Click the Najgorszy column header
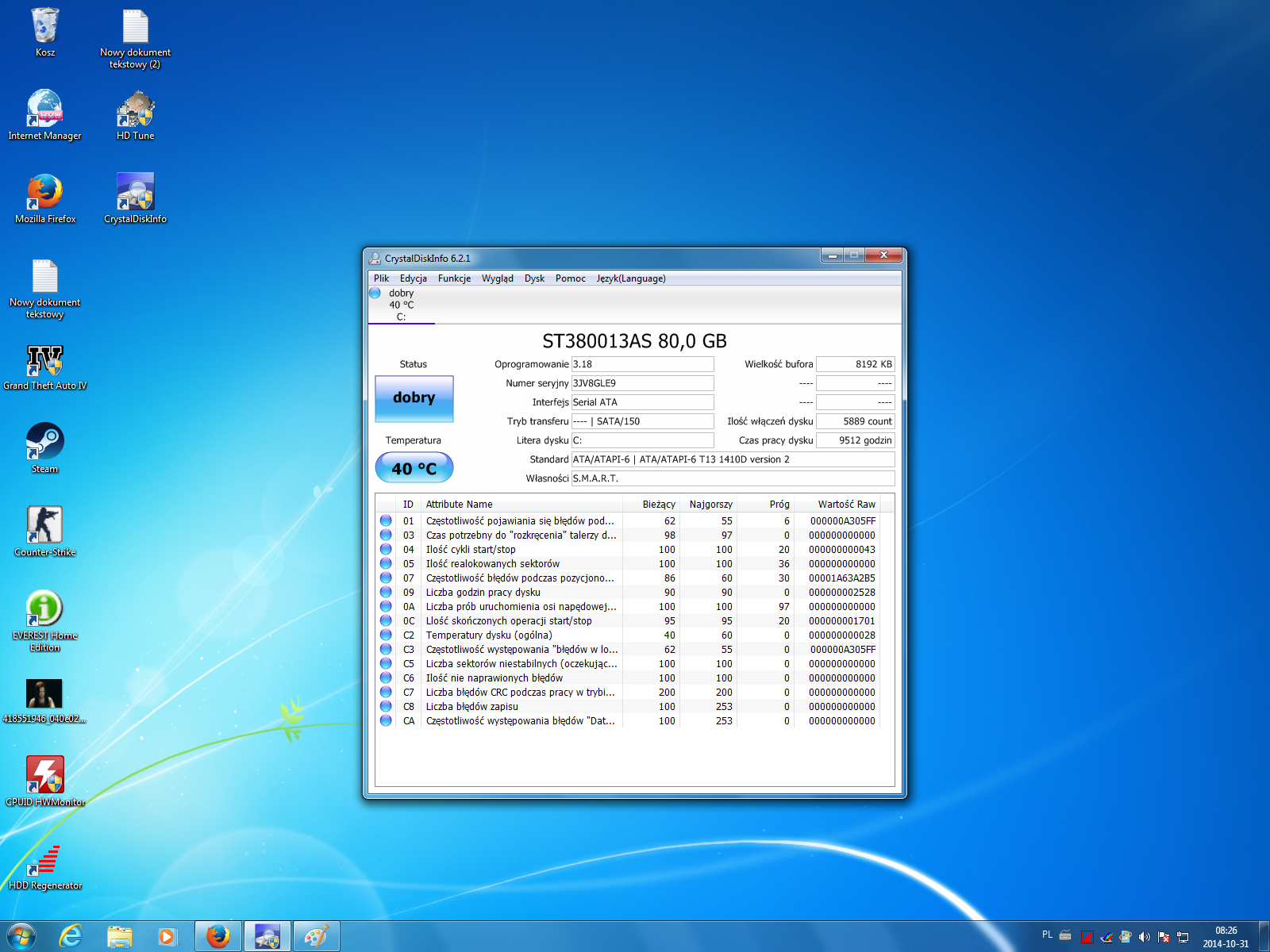The width and height of the screenshot is (1270, 952). point(710,505)
